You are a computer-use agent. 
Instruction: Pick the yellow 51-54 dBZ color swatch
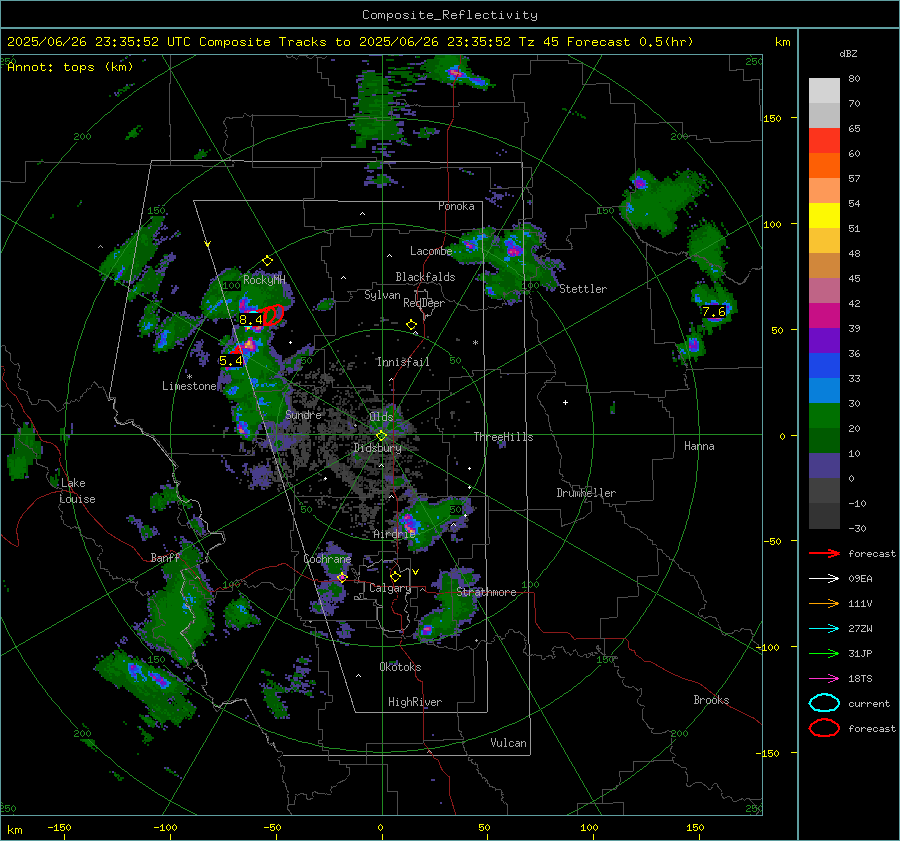click(824, 216)
